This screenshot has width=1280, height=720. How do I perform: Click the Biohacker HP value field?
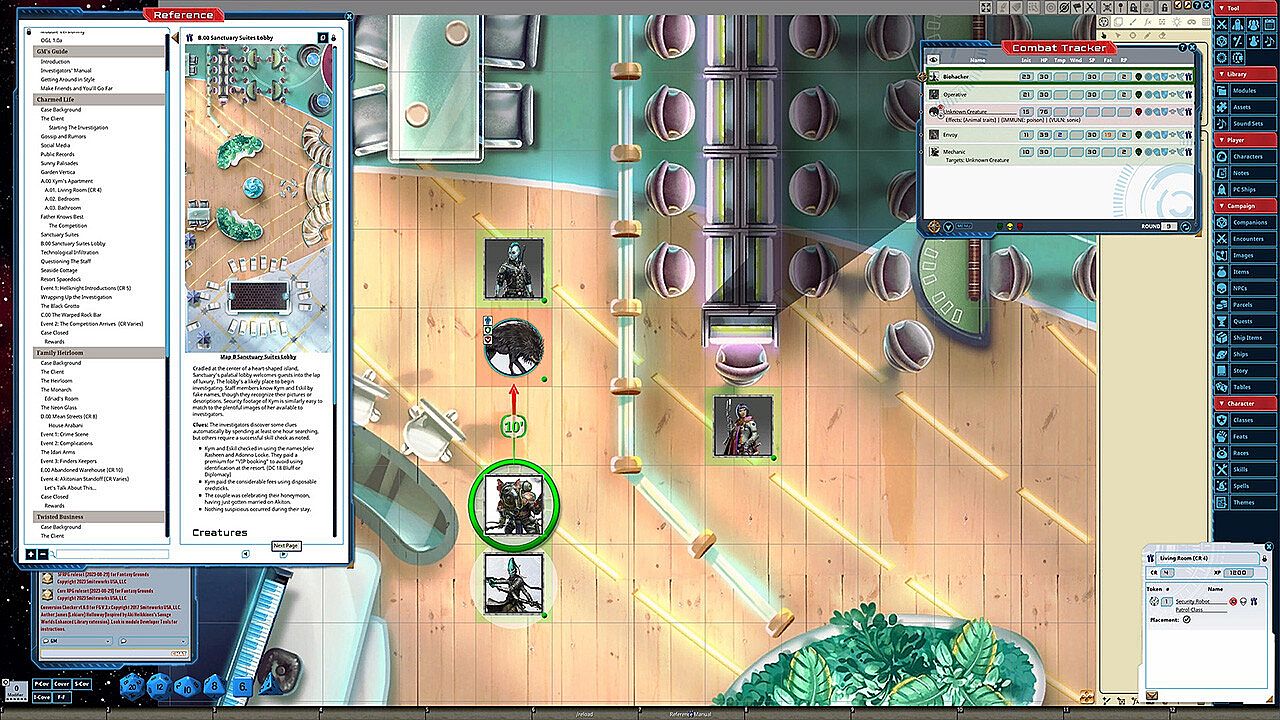coord(1044,76)
